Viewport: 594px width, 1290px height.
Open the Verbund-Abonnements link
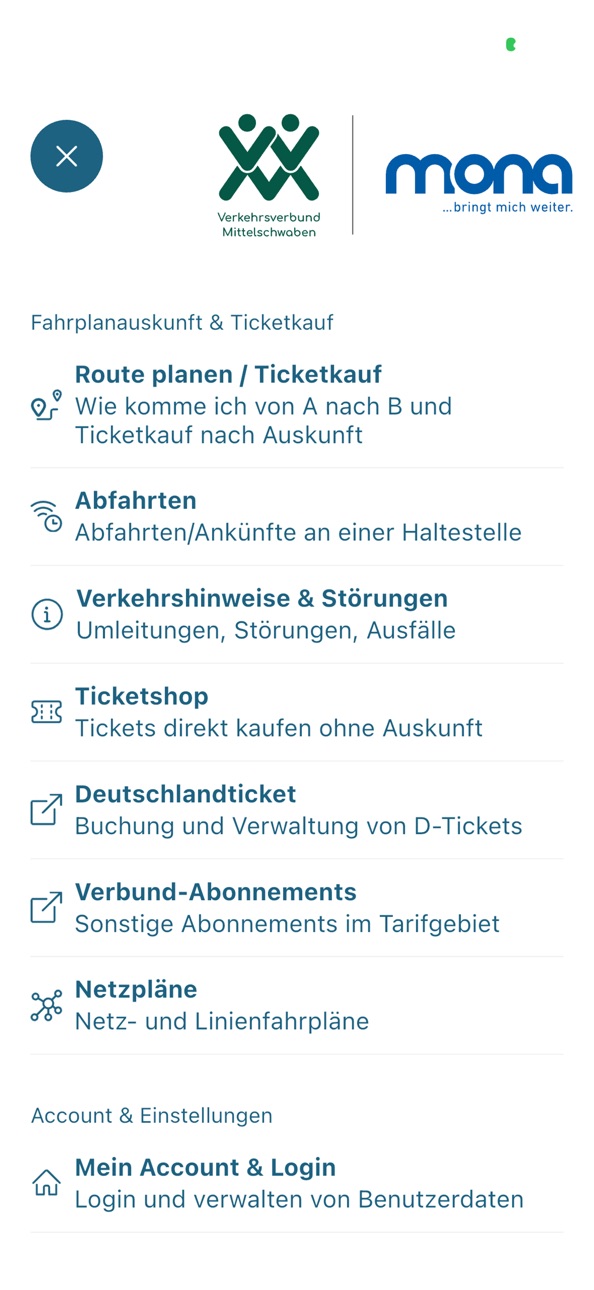pos(297,908)
